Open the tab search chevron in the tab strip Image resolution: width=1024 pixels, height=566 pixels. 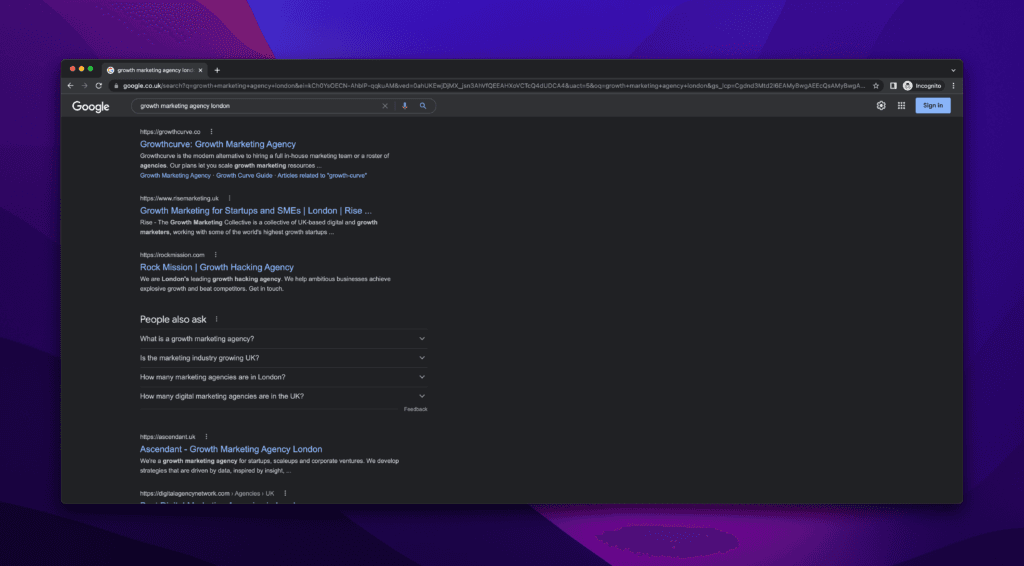pos(953,70)
